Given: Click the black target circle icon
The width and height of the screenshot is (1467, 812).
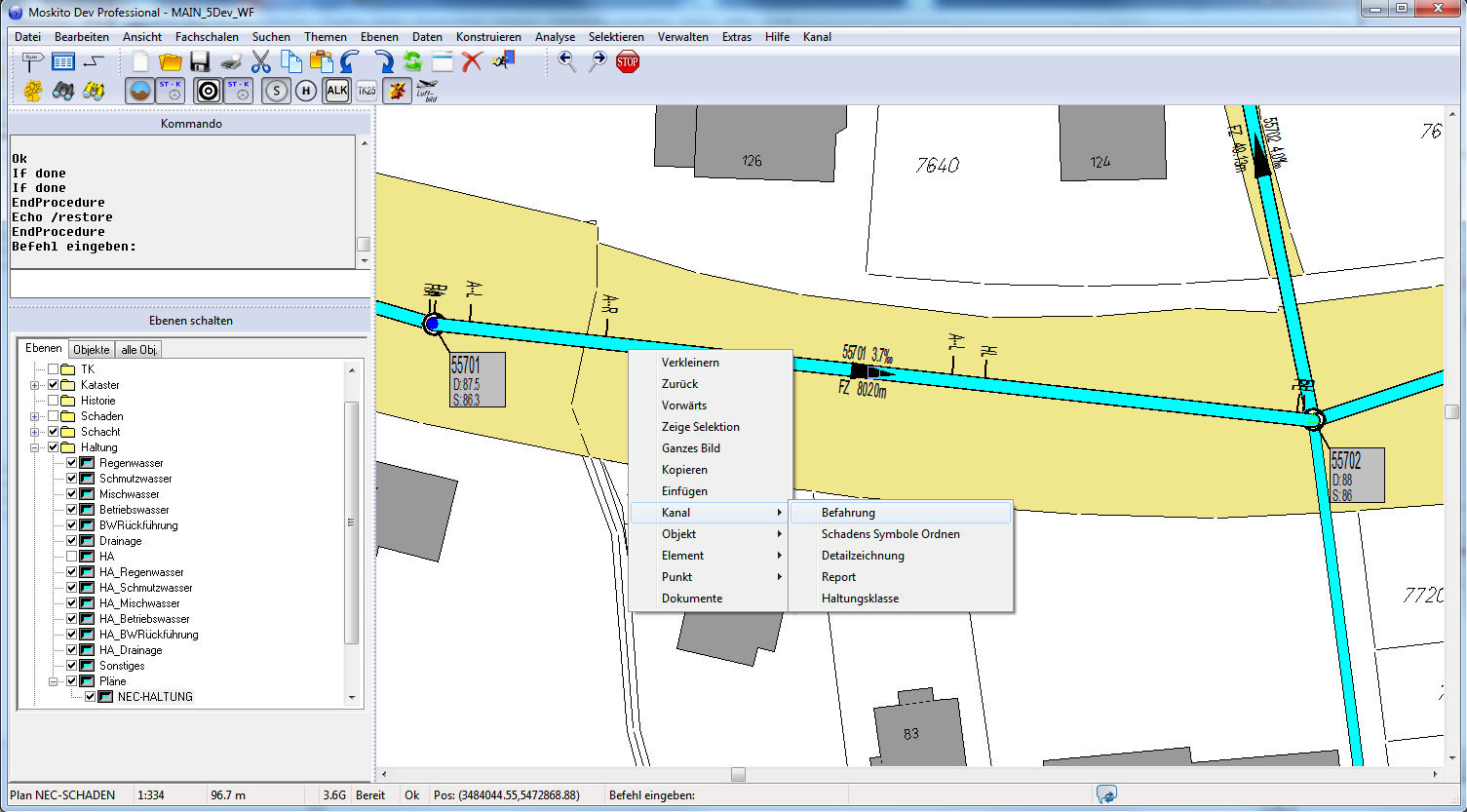Looking at the screenshot, I should pyautogui.click(x=209, y=91).
